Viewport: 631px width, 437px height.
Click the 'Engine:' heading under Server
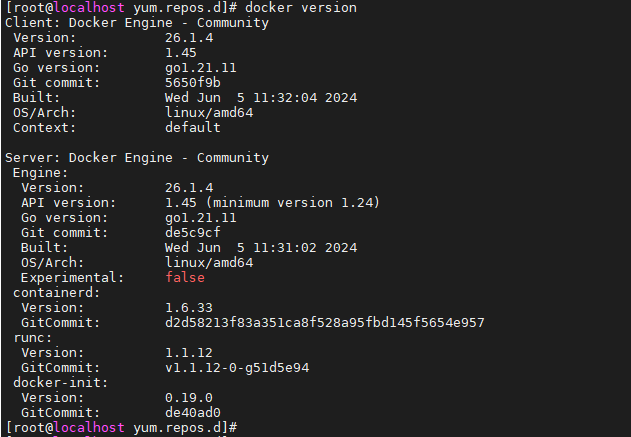pyautogui.click(x=40, y=173)
